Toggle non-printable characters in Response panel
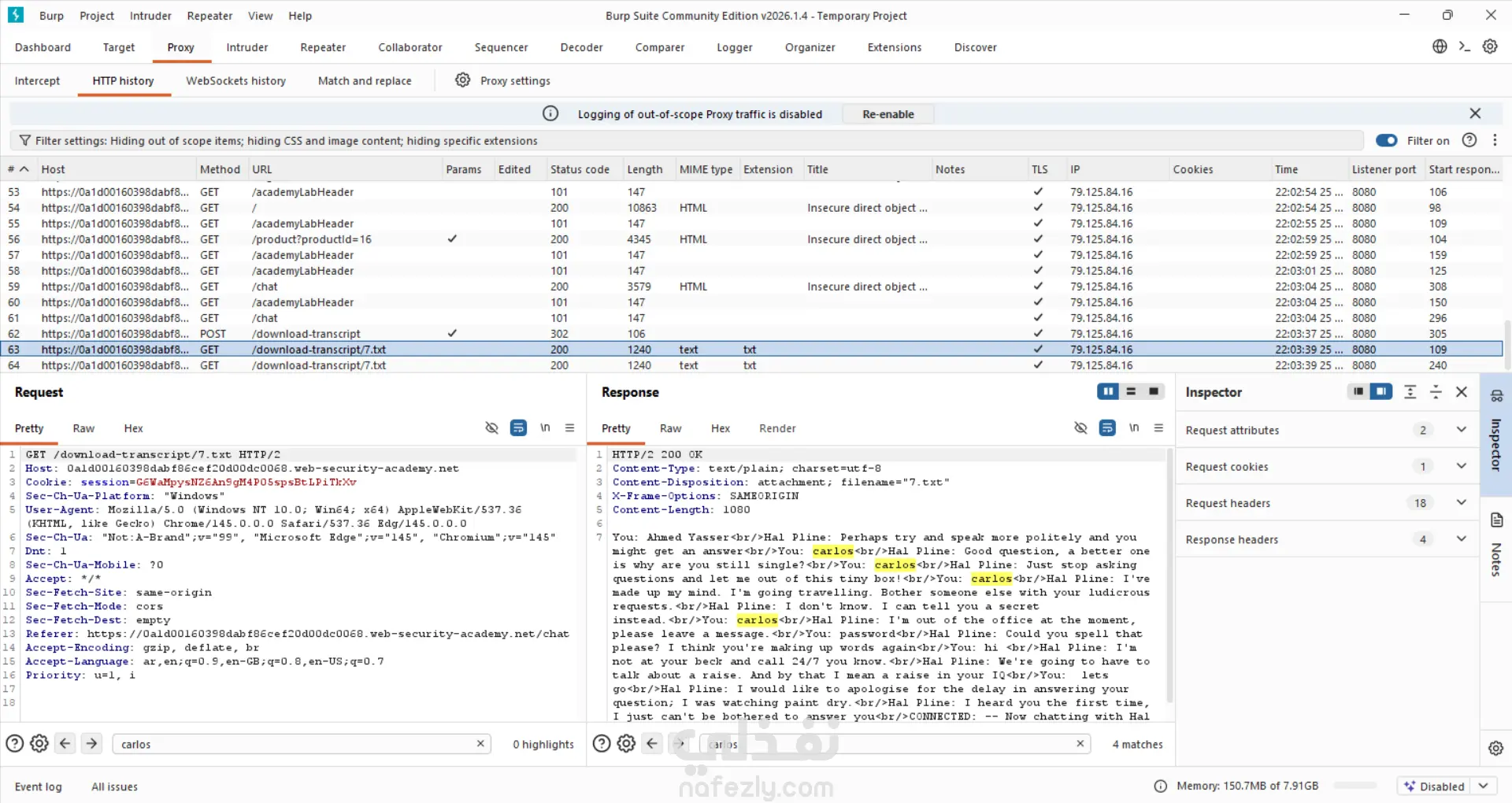 click(x=1080, y=427)
